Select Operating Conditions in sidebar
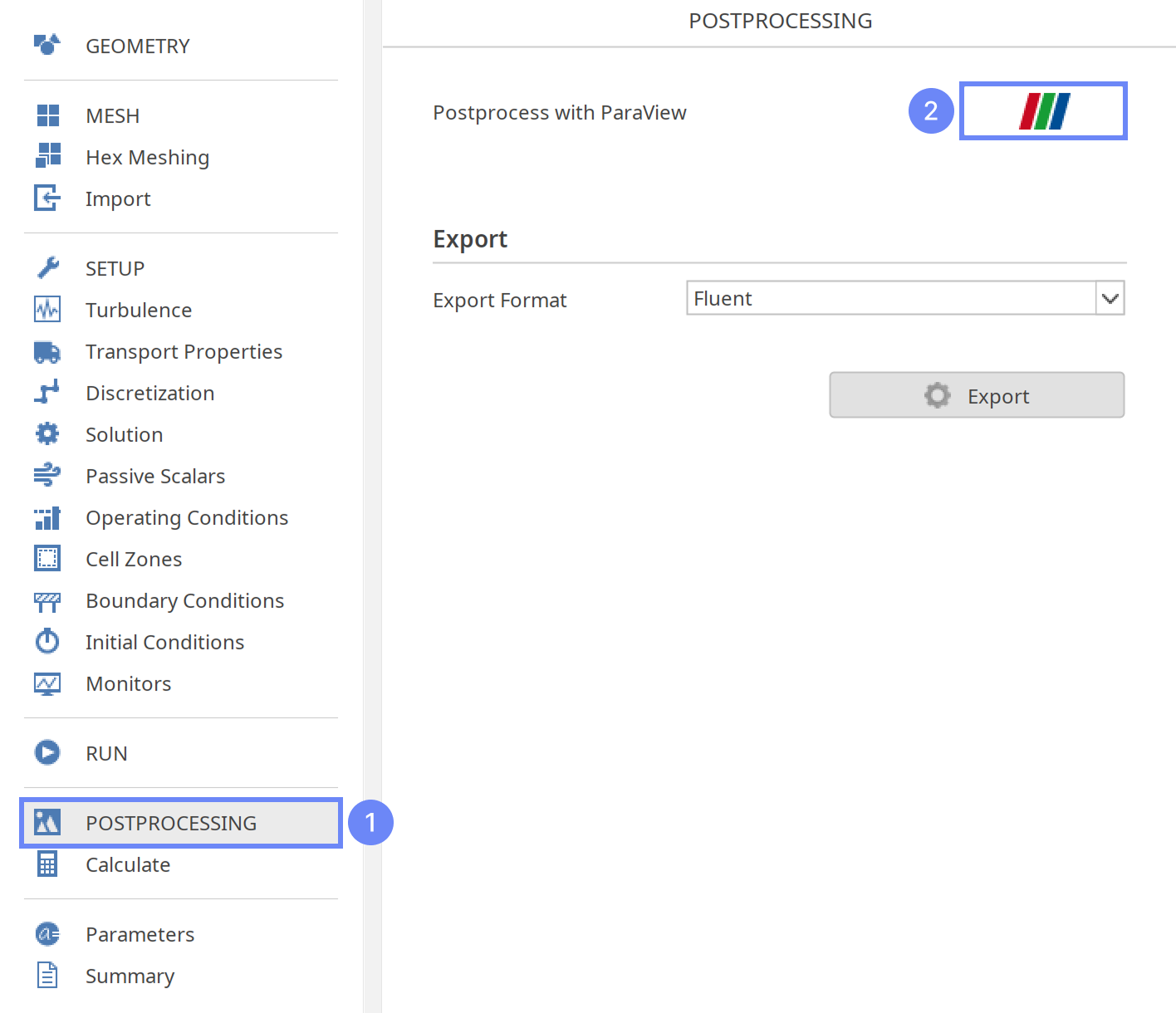 tap(187, 518)
